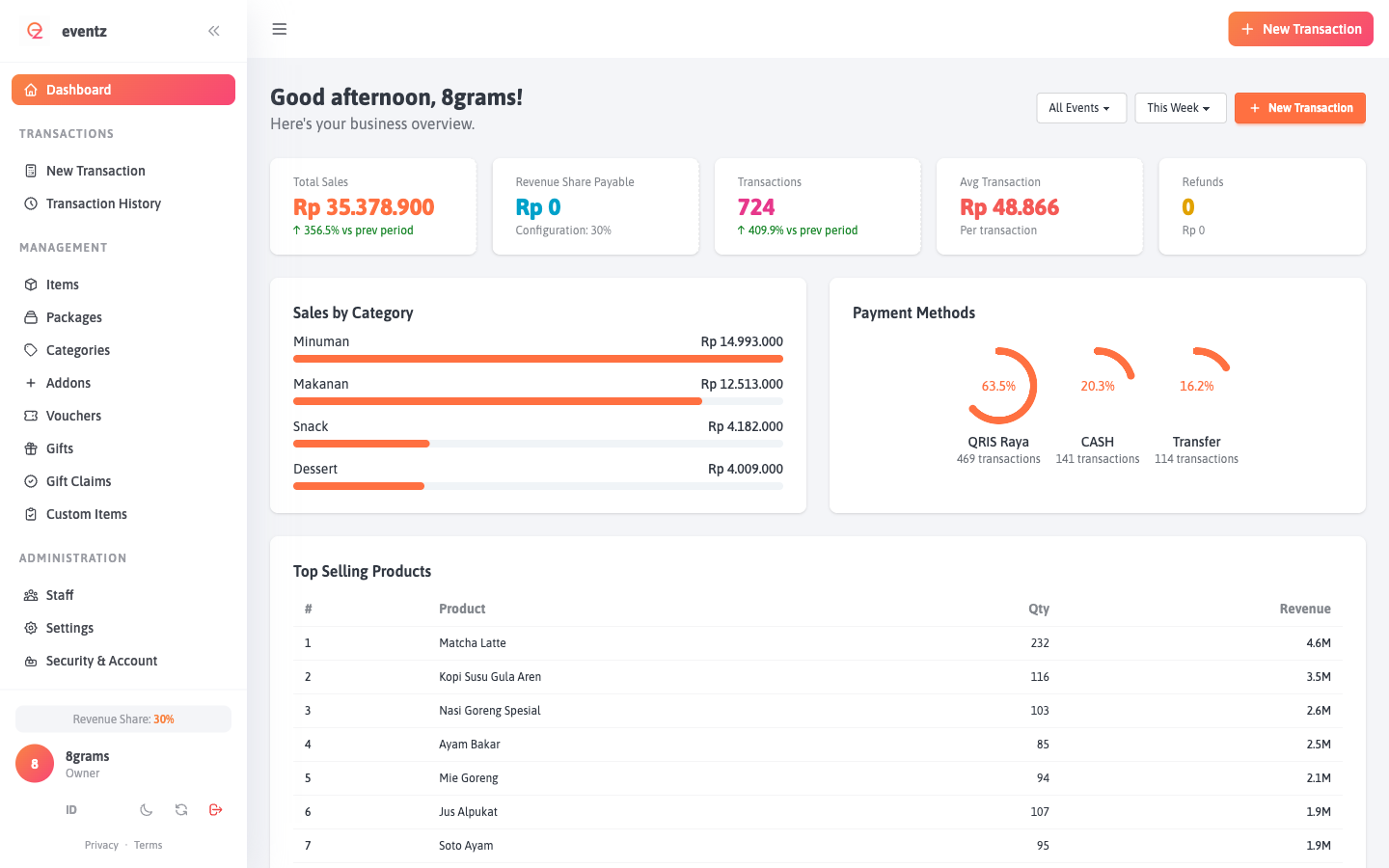The height and width of the screenshot is (868, 1389).
Task: Open the Privacy link
Action: pyautogui.click(x=101, y=845)
